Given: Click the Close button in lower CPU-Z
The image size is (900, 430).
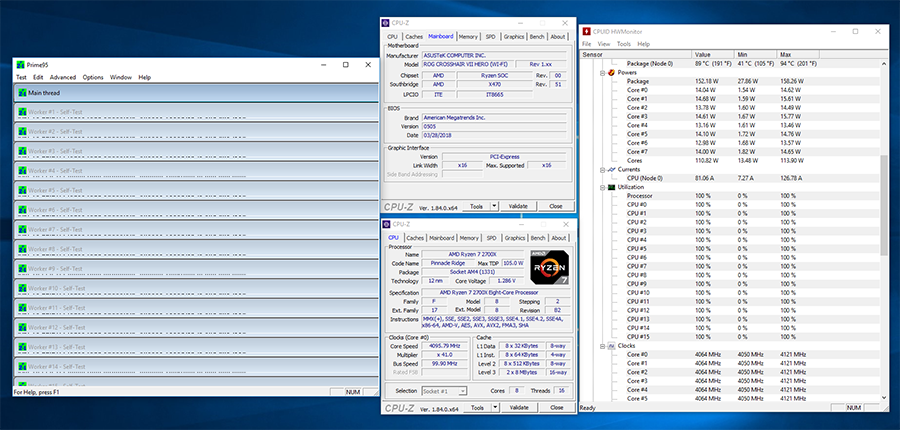Looking at the screenshot, I should tap(556, 407).
